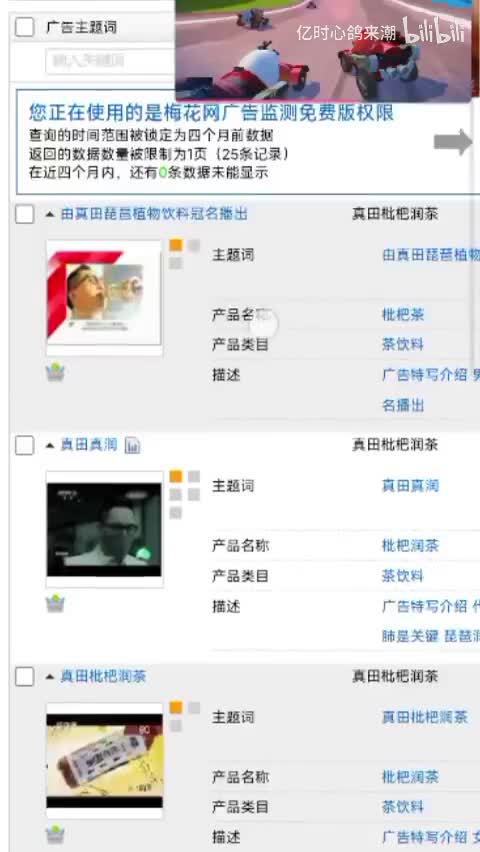Open the 真田真润 title link
480x852 pixels.
coord(89,446)
